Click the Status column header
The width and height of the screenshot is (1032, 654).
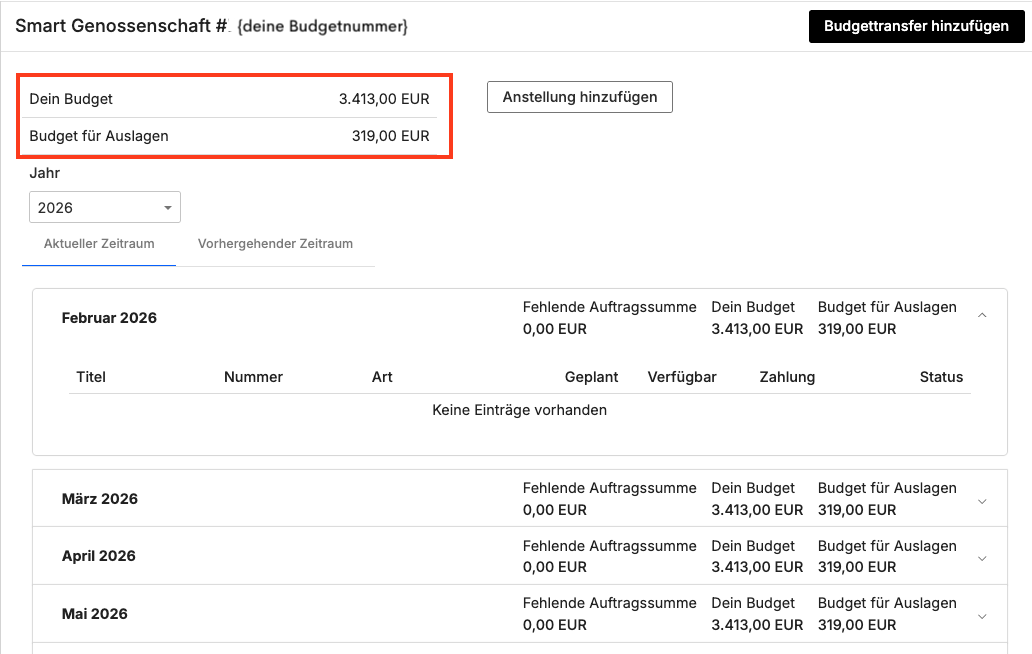coord(941,377)
